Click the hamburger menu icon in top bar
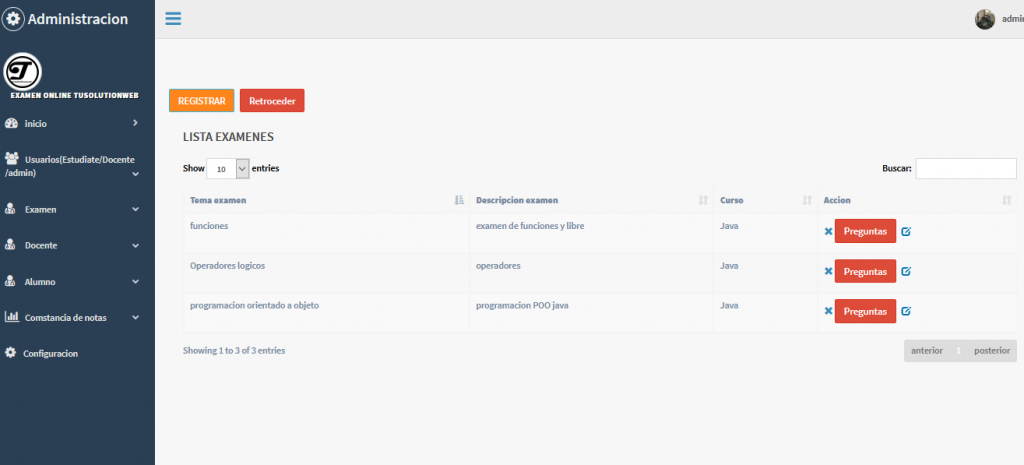1024x465 pixels. pos(173,19)
